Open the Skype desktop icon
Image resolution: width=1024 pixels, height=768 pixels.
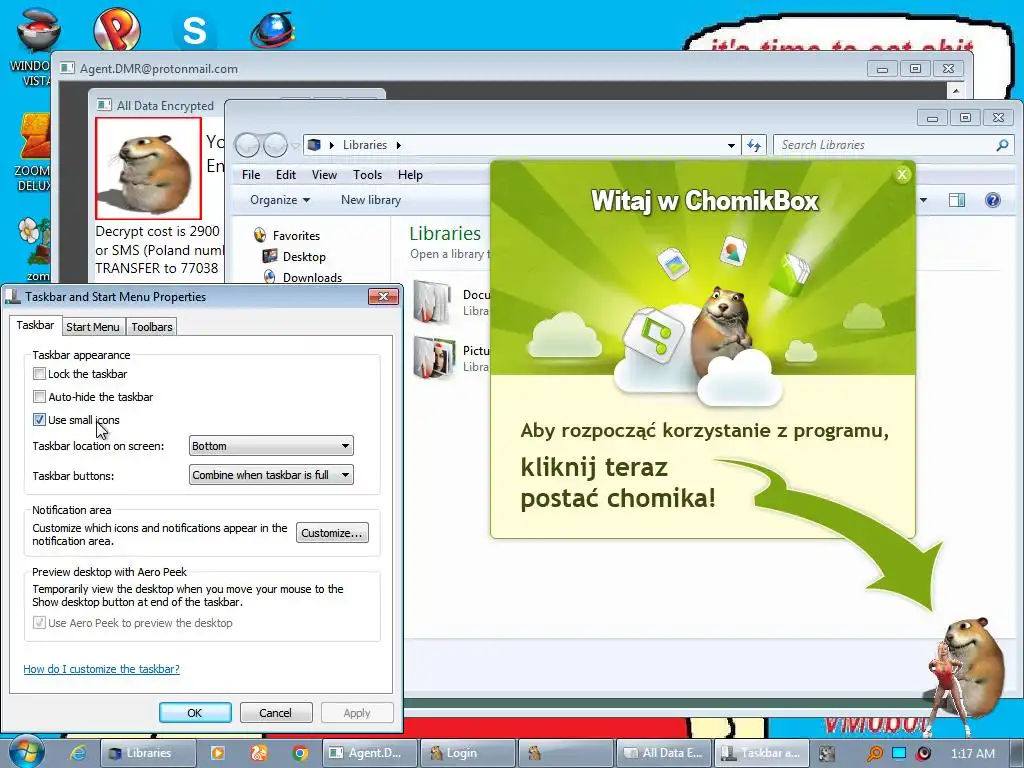point(195,30)
